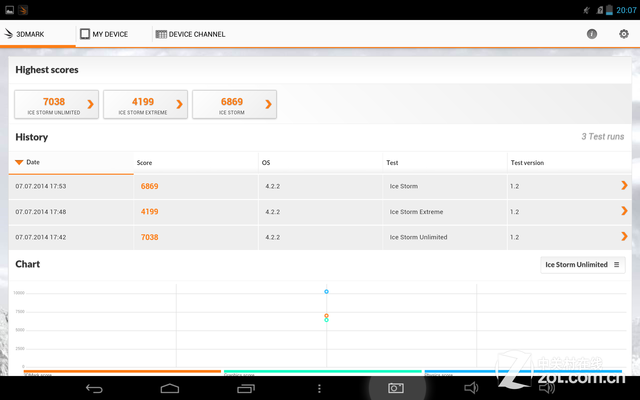640x400 pixels.
Task: Tap the Android home navigation icon
Action: point(170,388)
